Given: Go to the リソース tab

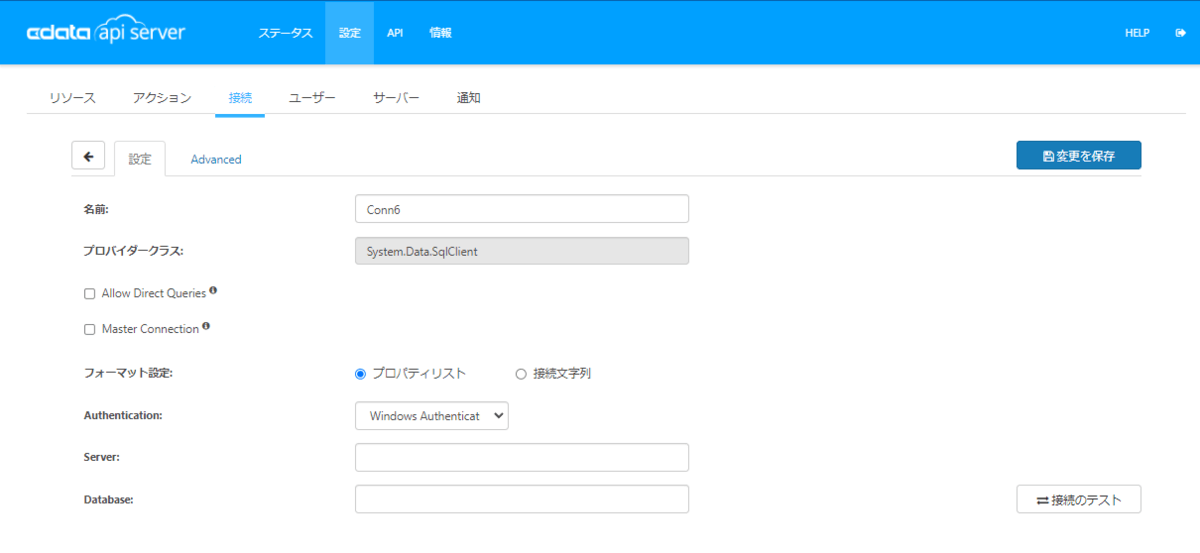Looking at the screenshot, I should 72,98.
